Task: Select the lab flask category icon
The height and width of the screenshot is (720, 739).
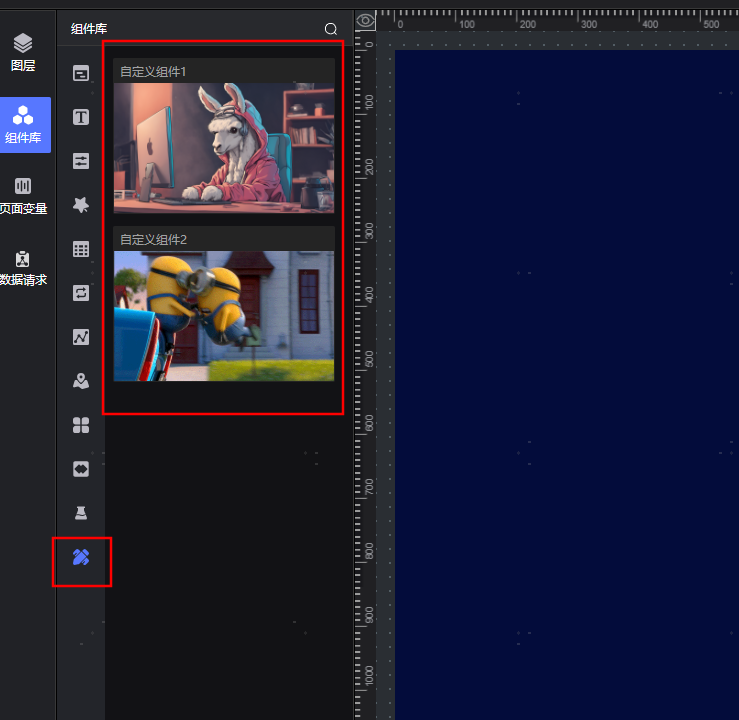Action: [x=81, y=513]
